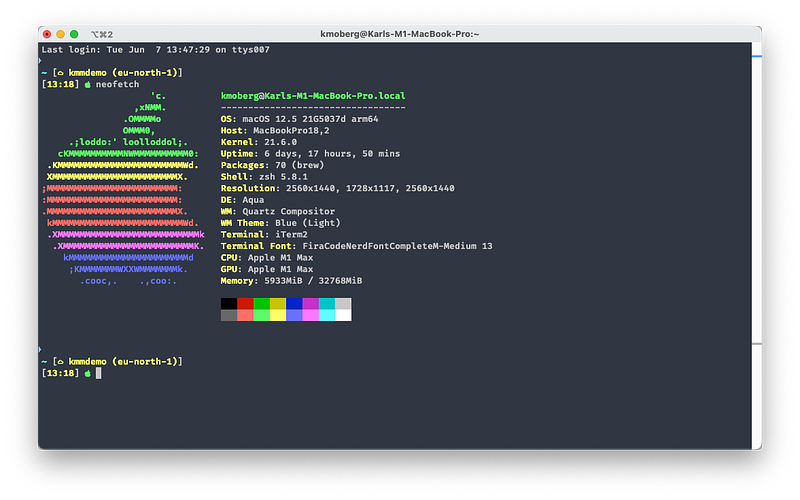Click the WM Theme value Blue (Light)

click(308, 223)
